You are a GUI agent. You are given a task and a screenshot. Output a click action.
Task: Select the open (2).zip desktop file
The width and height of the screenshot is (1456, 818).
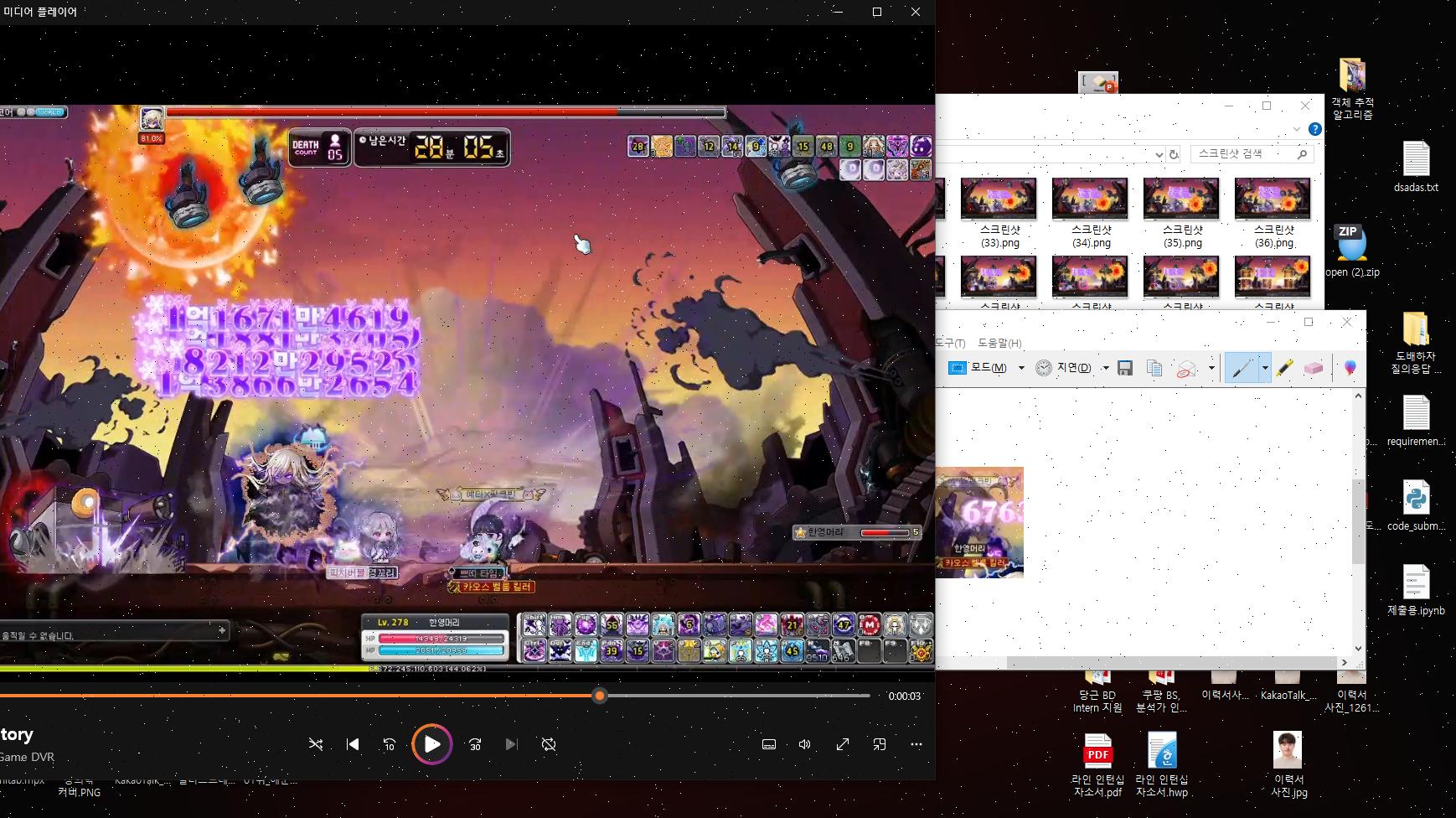[1351, 251]
